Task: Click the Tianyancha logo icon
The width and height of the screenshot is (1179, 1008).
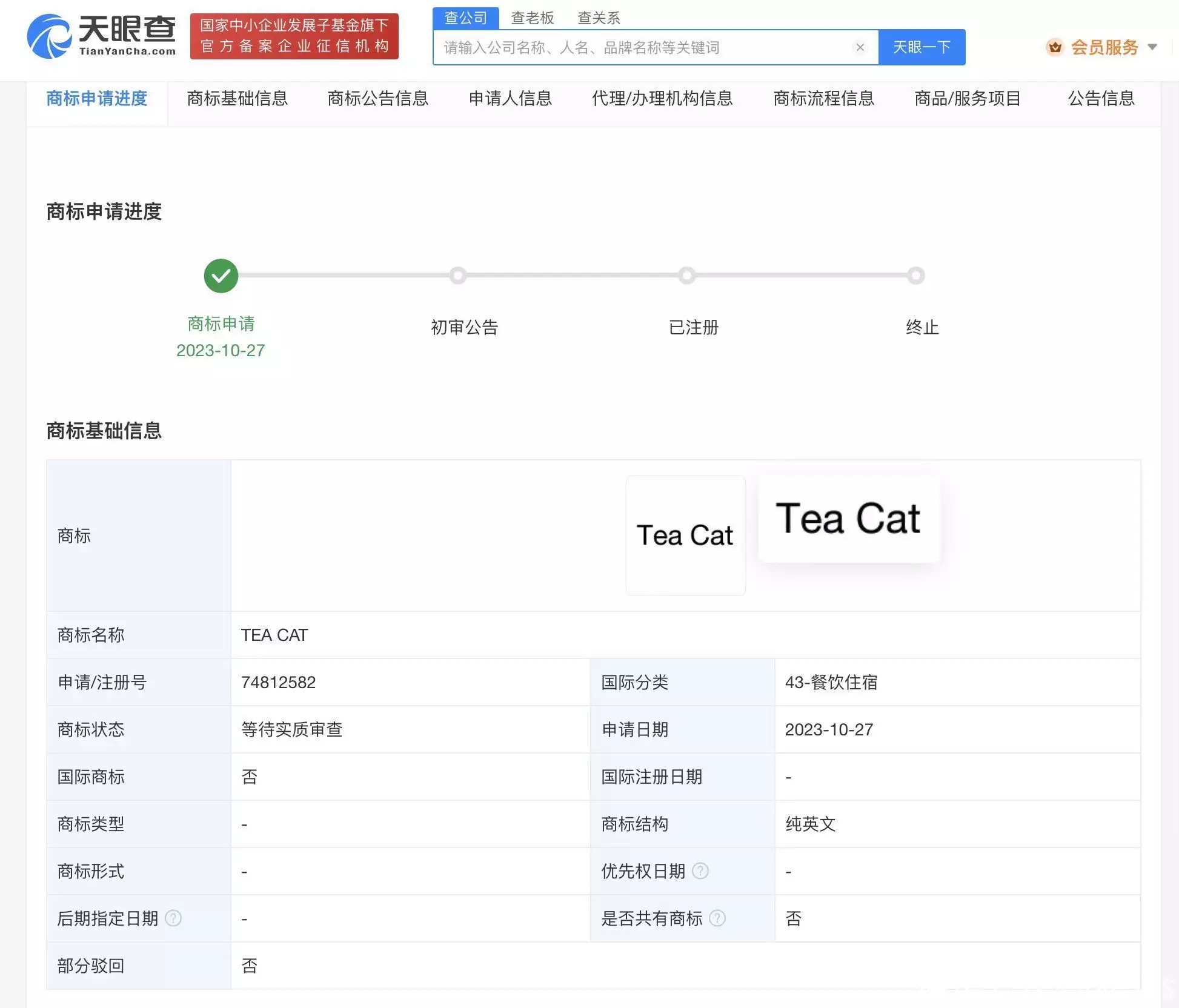Action: point(50,35)
